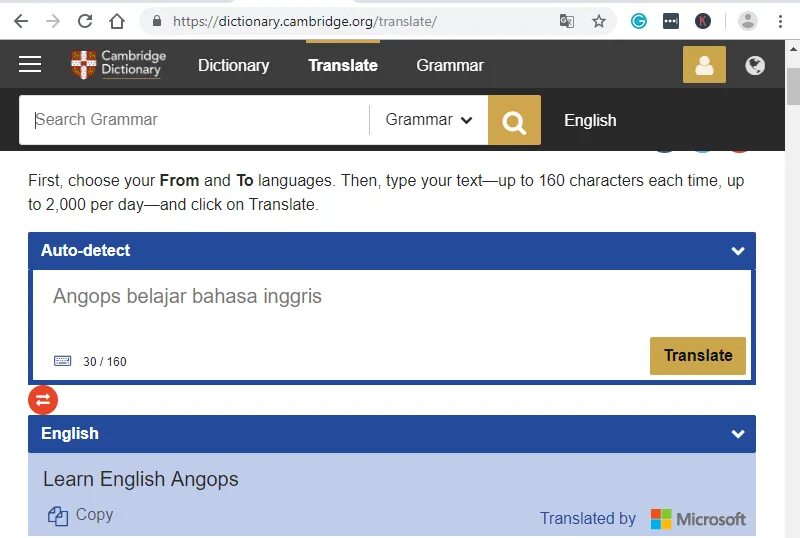Click the Copy translation icon
800x538 pixels.
click(x=58, y=516)
